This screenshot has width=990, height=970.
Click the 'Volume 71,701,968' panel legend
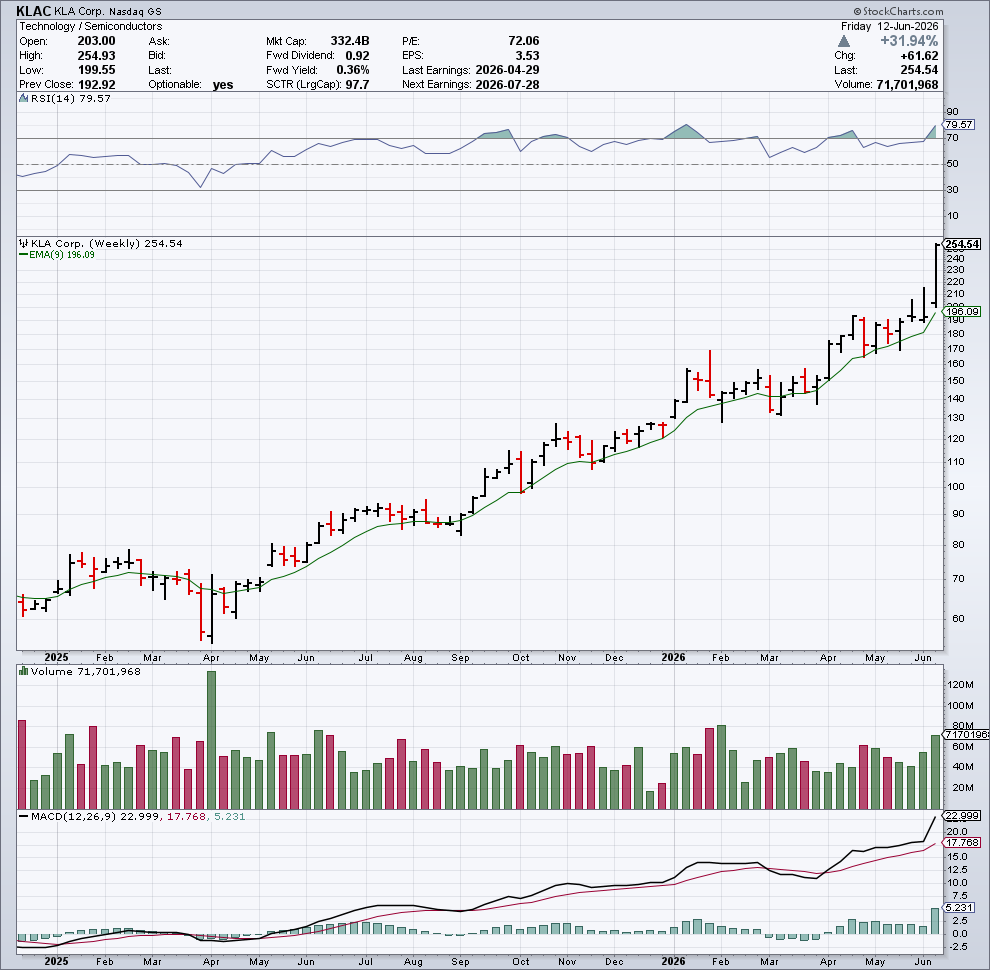[85, 671]
